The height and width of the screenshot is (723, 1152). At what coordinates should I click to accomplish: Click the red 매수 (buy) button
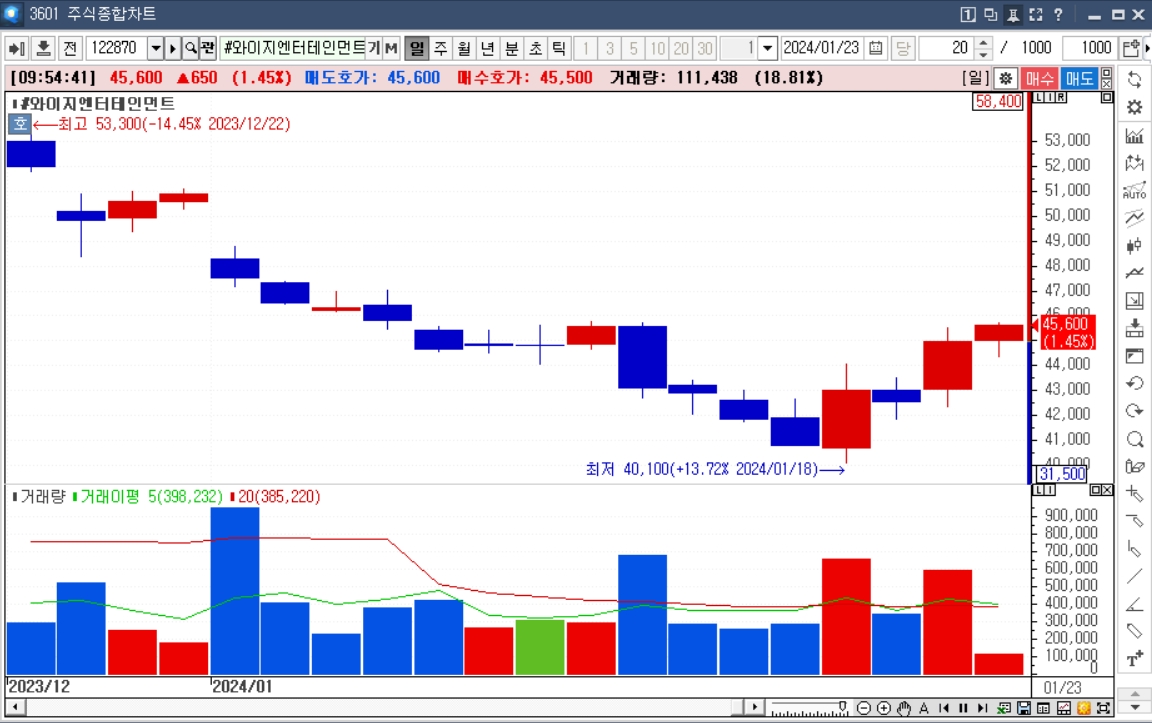click(x=1040, y=78)
